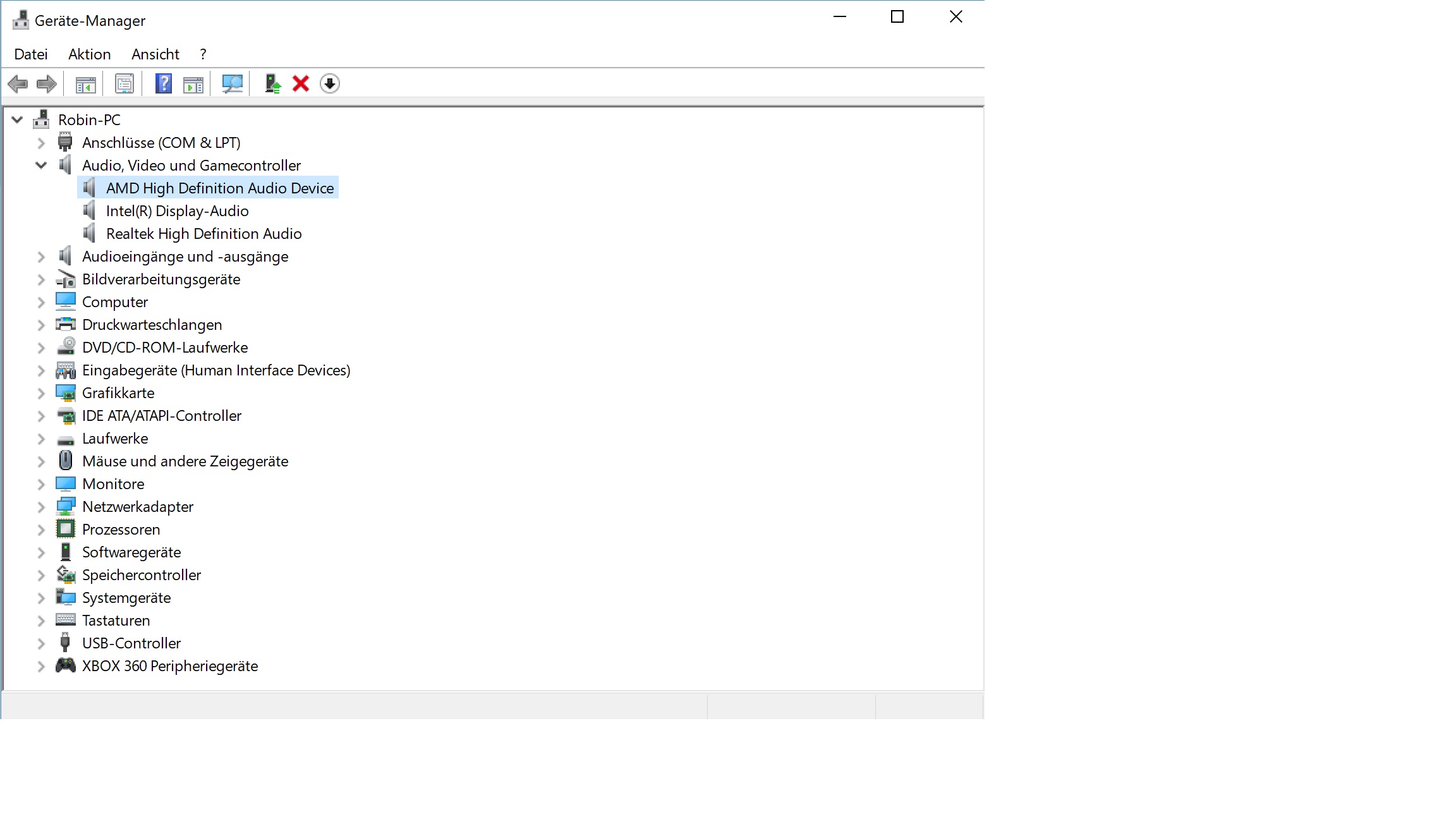Click scan for hardware changes monitor icon

point(232,84)
